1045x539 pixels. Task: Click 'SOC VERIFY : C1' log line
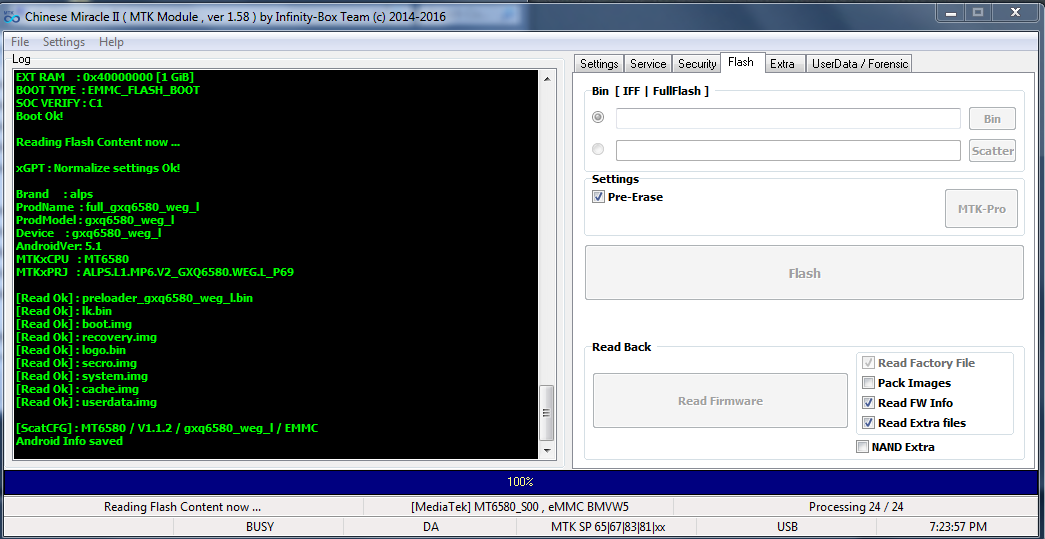[59, 103]
